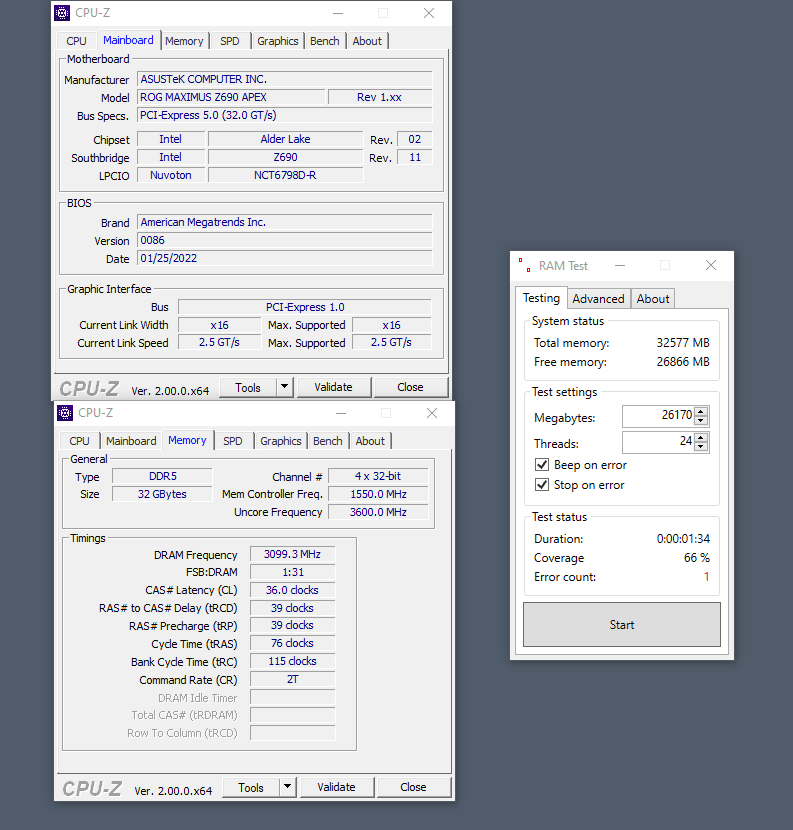Click the Bank Cycle Time 115 clocks value
Image resolution: width=793 pixels, height=830 pixels.
pos(292,661)
